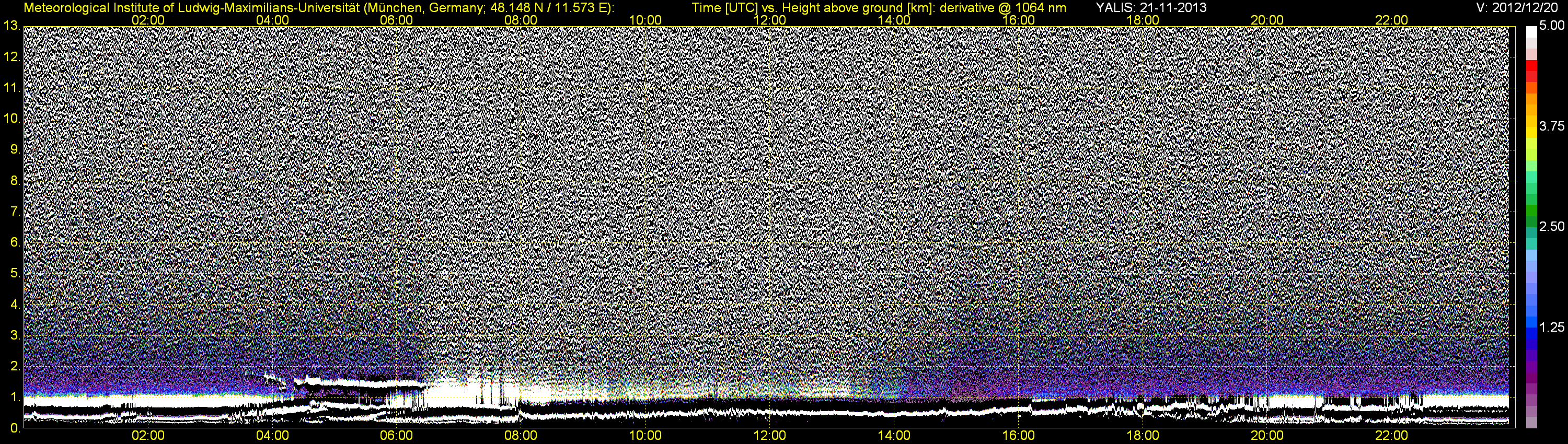Select the 5.00 value on the color scale
Viewport: 1568px width, 444px height.
1552,26
